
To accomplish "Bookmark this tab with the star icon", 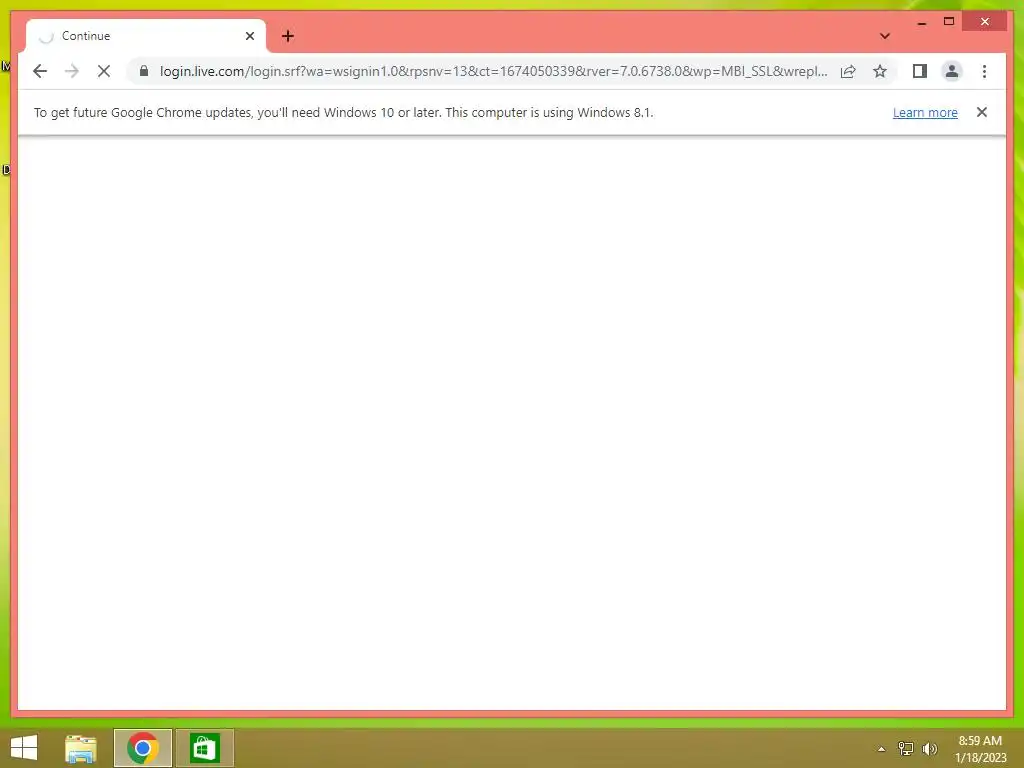I will pos(880,71).
